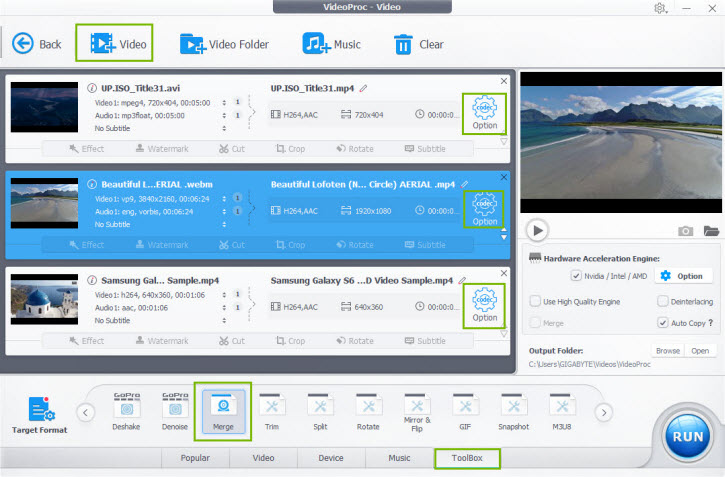Viewport: 725px width, 477px height.
Task: Select the M3U8 tool in the toolbox
Action: point(562,411)
